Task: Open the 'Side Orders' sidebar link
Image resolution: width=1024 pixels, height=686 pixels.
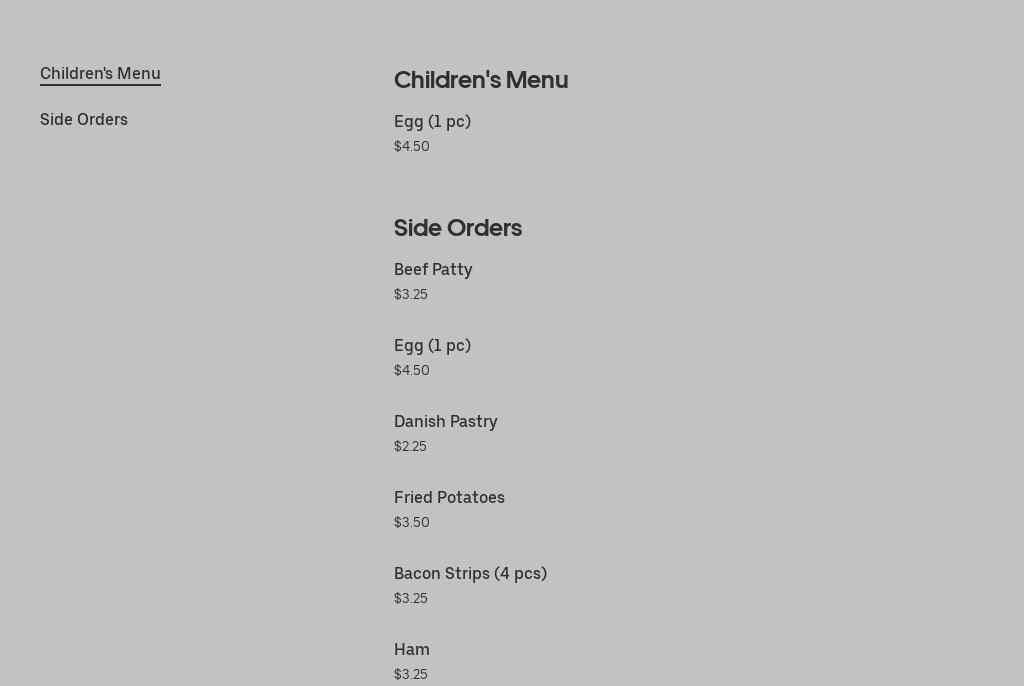Action: point(84,119)
